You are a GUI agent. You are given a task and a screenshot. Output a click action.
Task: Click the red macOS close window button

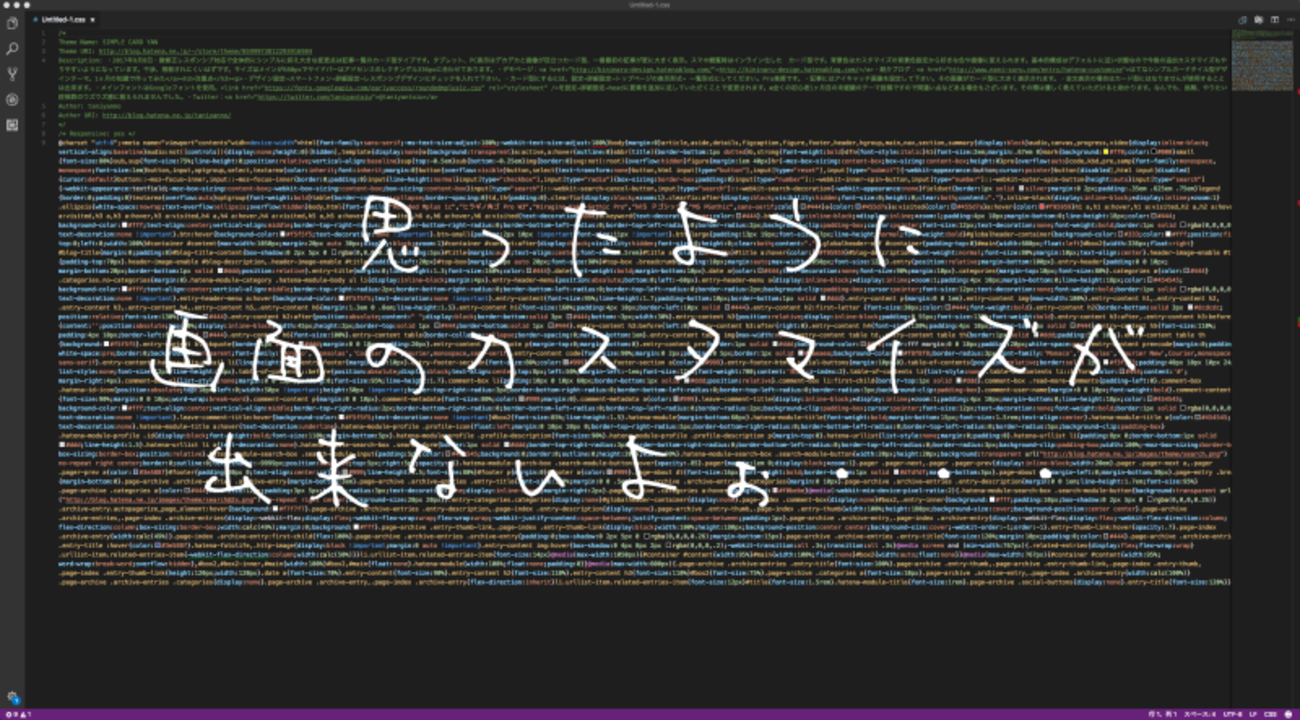point(6,5)
